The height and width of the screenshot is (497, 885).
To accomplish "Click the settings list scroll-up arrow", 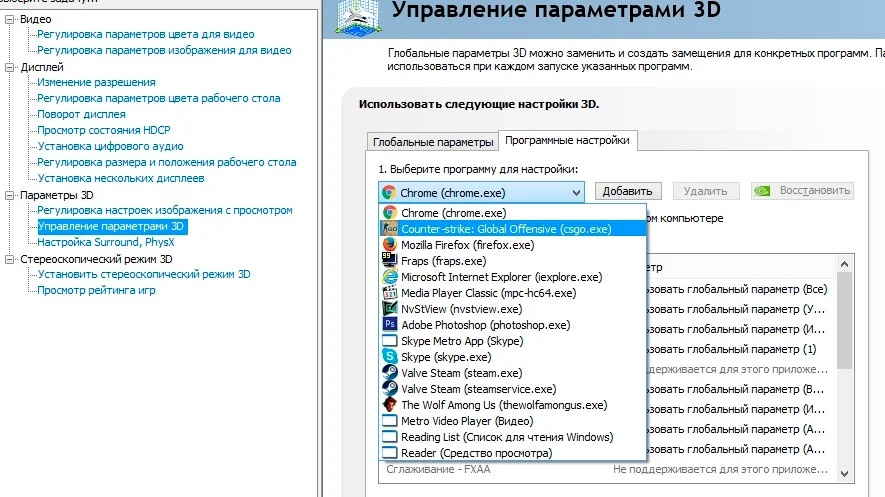I will (x=844, y=264).
